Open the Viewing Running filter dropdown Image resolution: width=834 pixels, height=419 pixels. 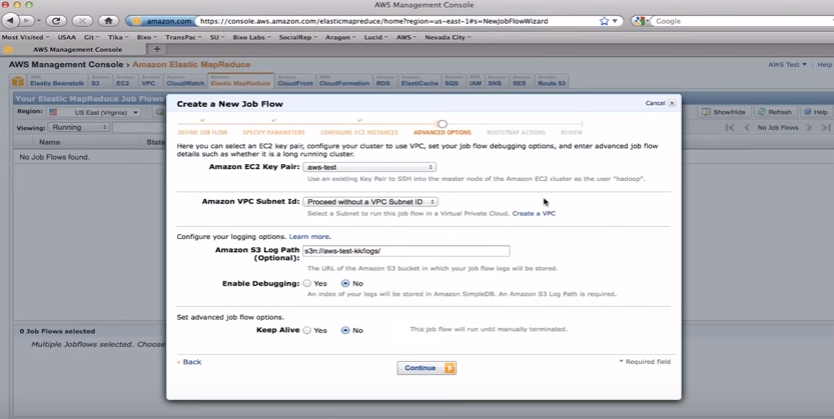tap(78, 128)
